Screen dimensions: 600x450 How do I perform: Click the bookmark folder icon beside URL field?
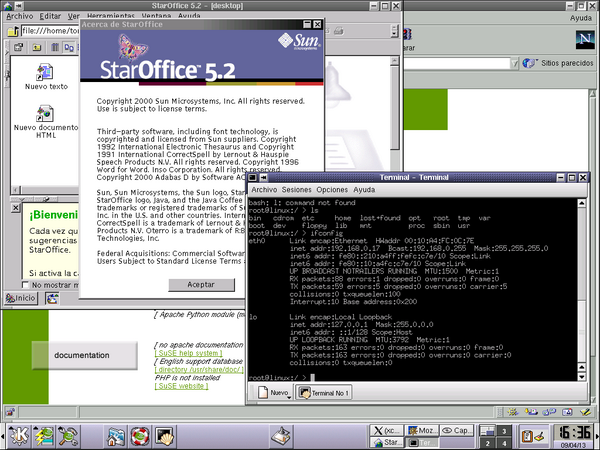point(13,31)
